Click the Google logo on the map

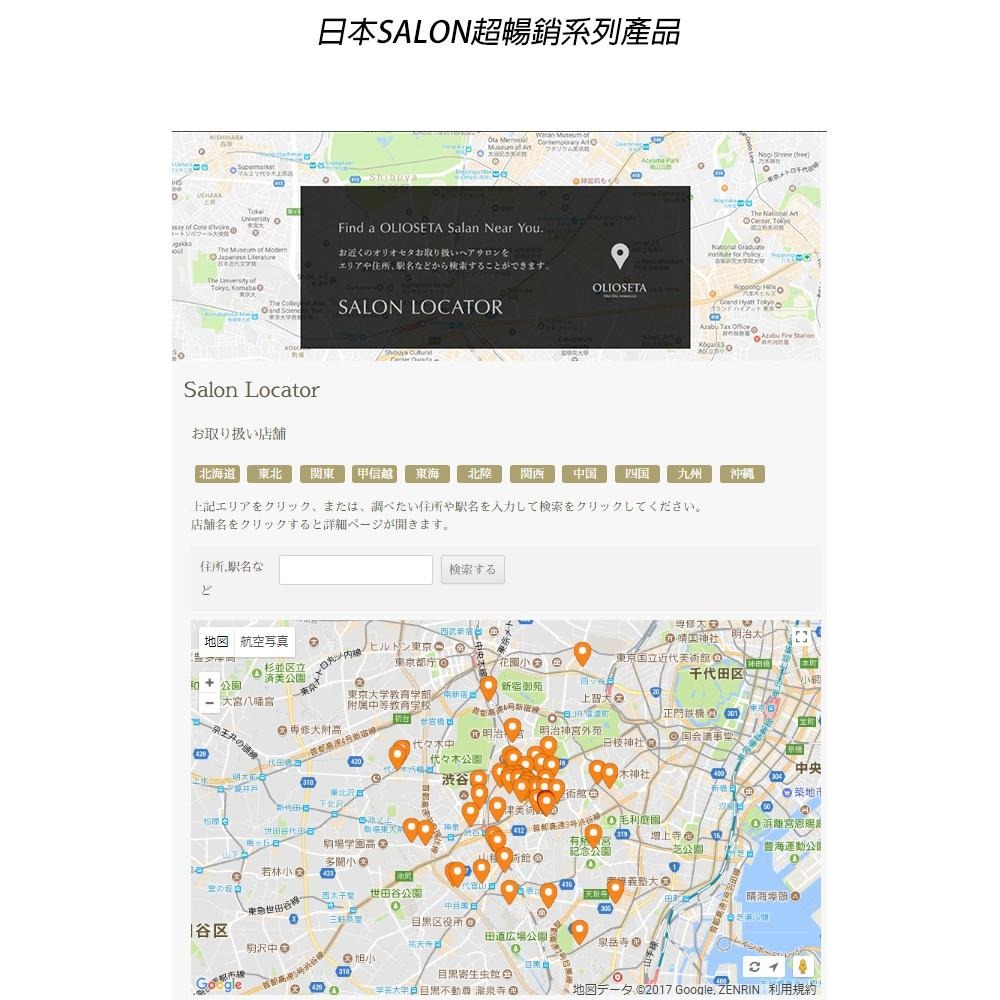coord(219,984)
